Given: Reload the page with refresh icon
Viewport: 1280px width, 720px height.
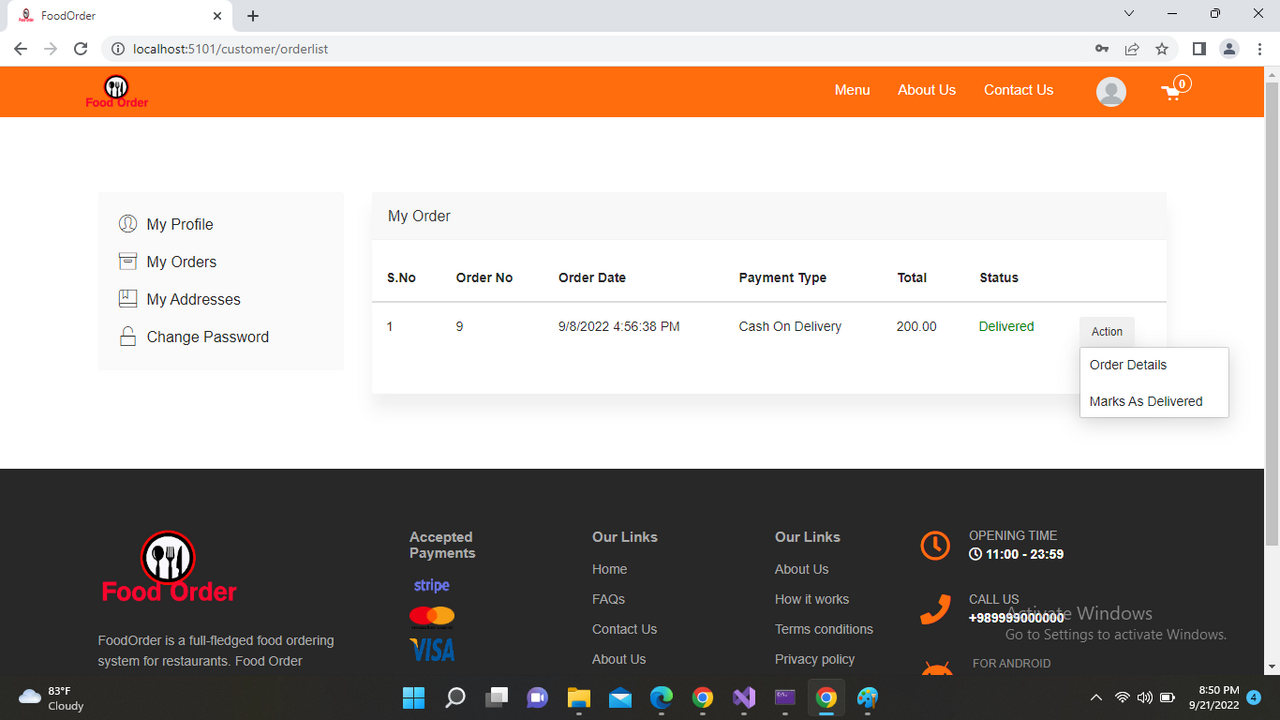Looking at the screenshot, I should [81, 49].
